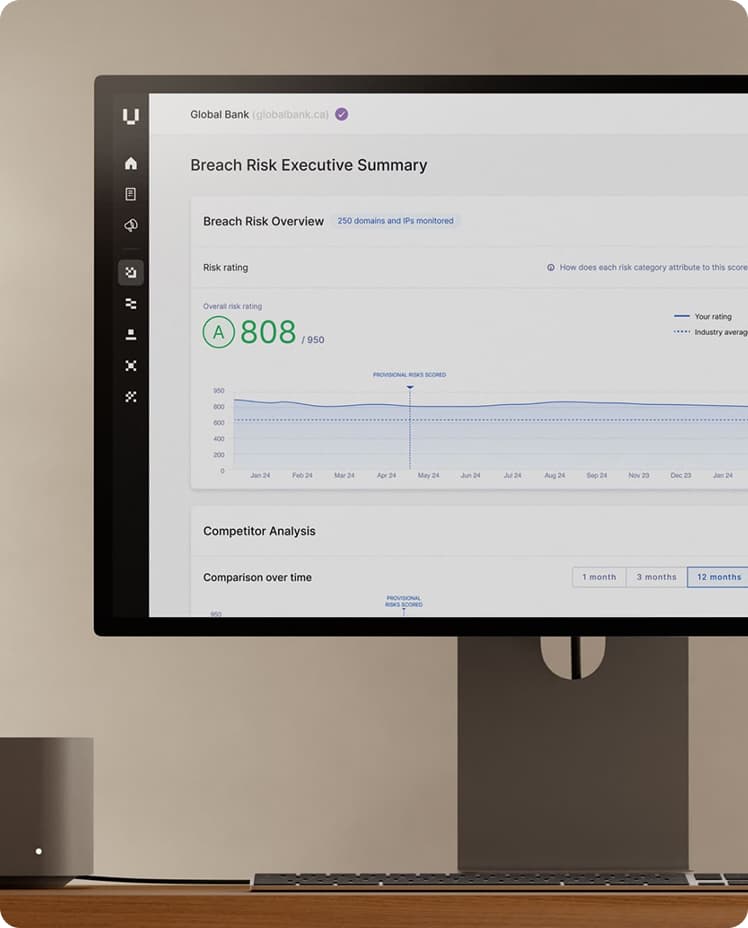
Task: Click the person stamp sidebar icon
Action: pyautogui.click(x=131, y=334)
